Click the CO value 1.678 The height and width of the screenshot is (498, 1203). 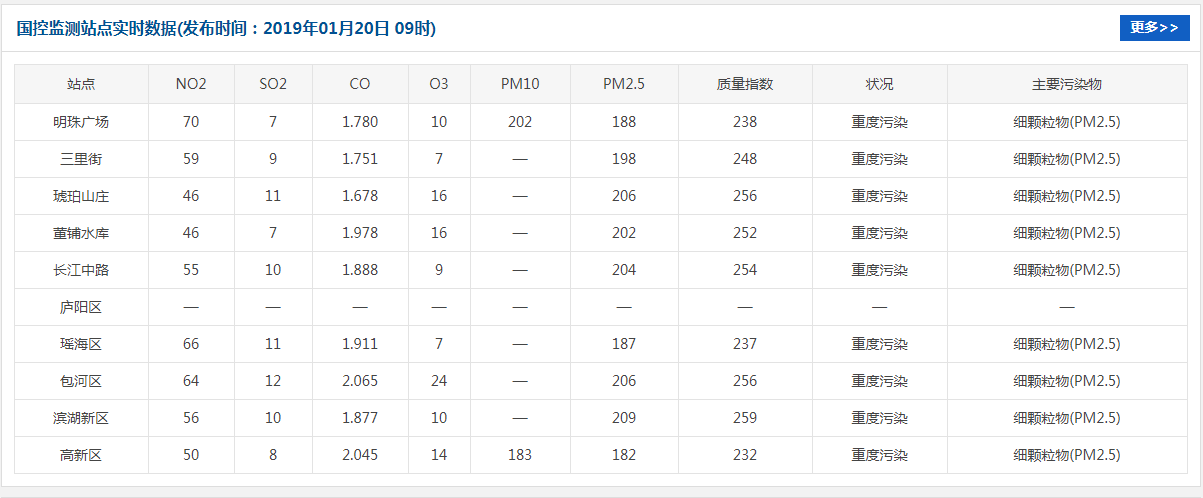tap(360, 196)
